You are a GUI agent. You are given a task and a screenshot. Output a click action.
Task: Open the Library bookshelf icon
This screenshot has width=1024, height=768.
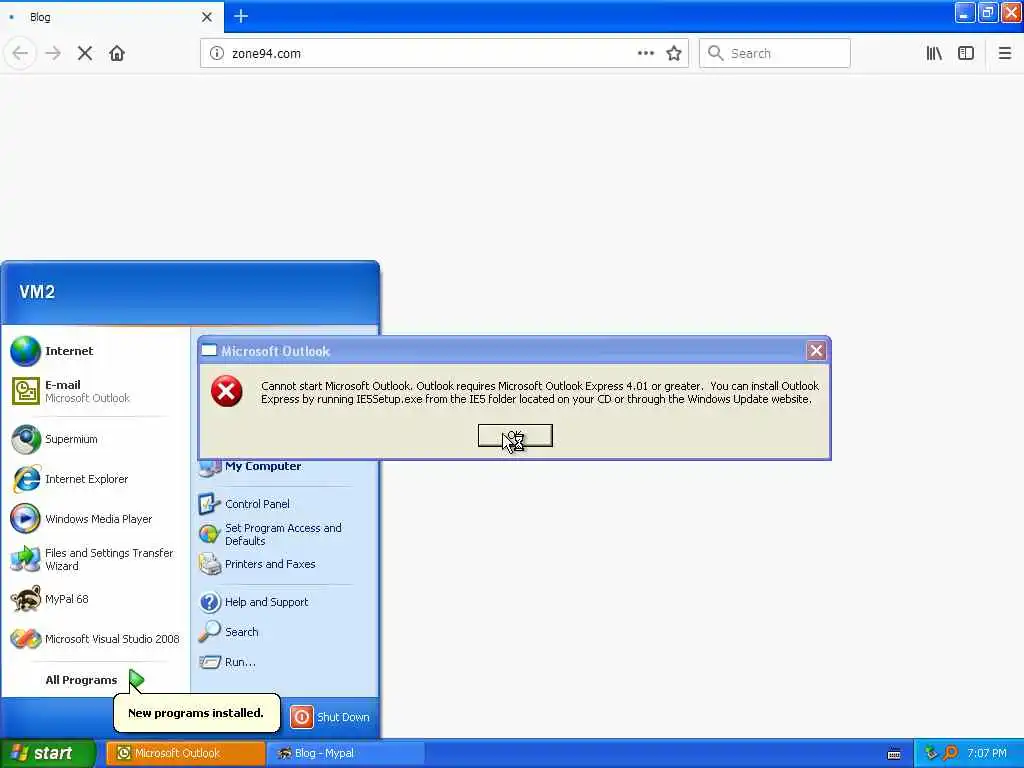click(x=934, y=53)
